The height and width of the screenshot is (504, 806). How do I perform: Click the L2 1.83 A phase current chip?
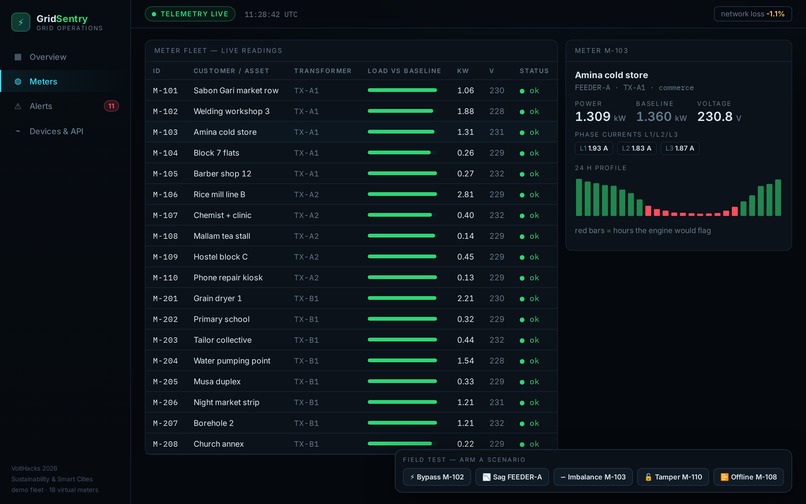[x=636, y=148]
